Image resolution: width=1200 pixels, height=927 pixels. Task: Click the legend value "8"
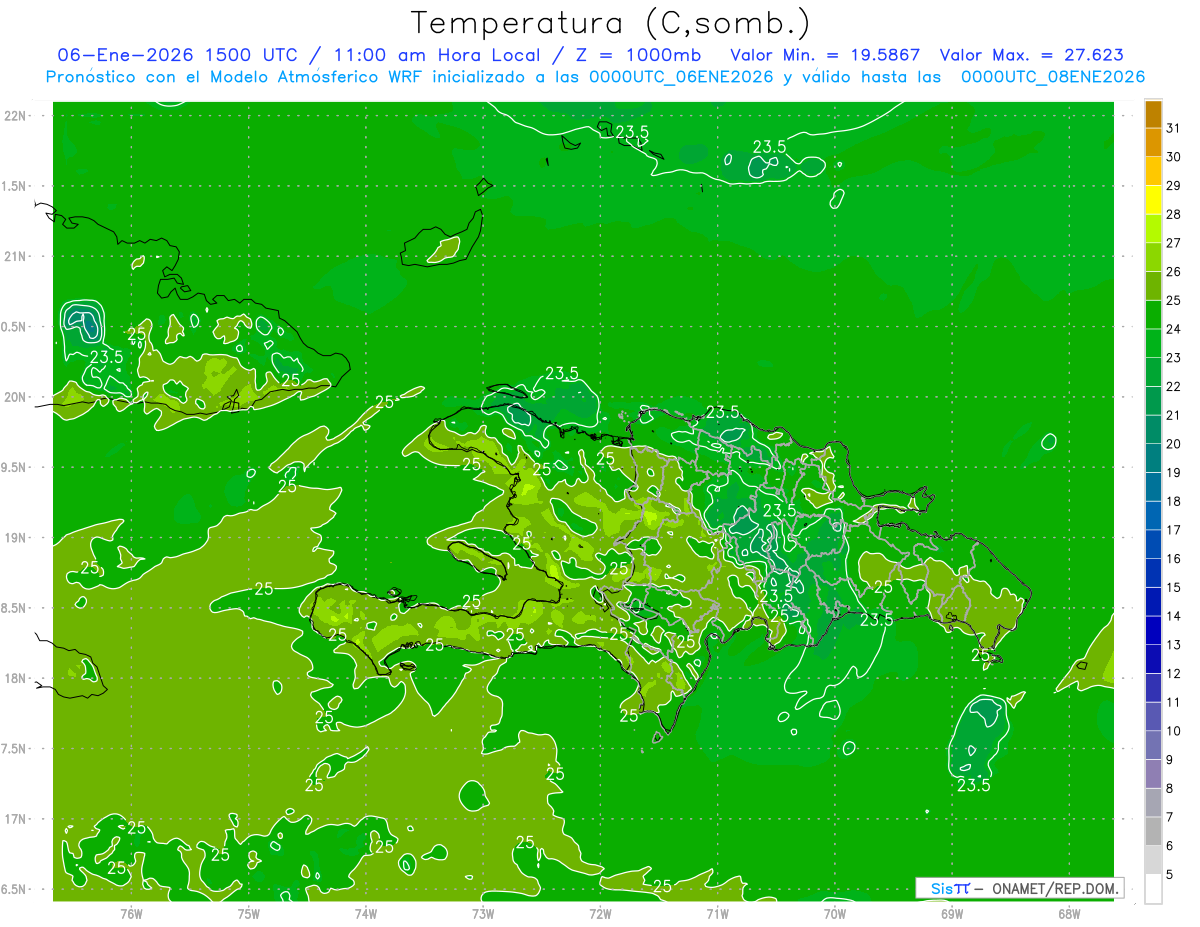[x=1170, y=788]
